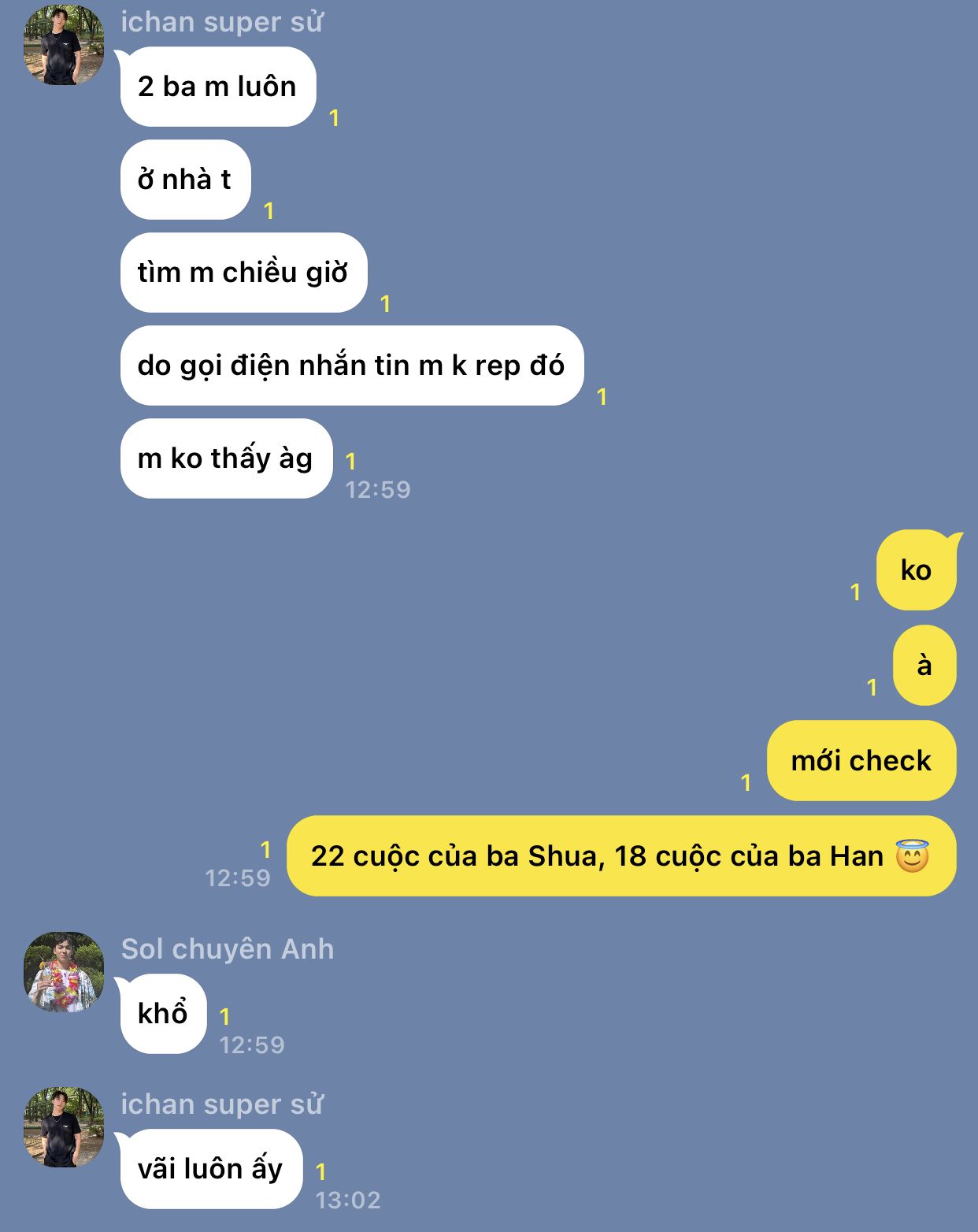Tap Sol chuyên Anh's profile picture

[64, 972]
